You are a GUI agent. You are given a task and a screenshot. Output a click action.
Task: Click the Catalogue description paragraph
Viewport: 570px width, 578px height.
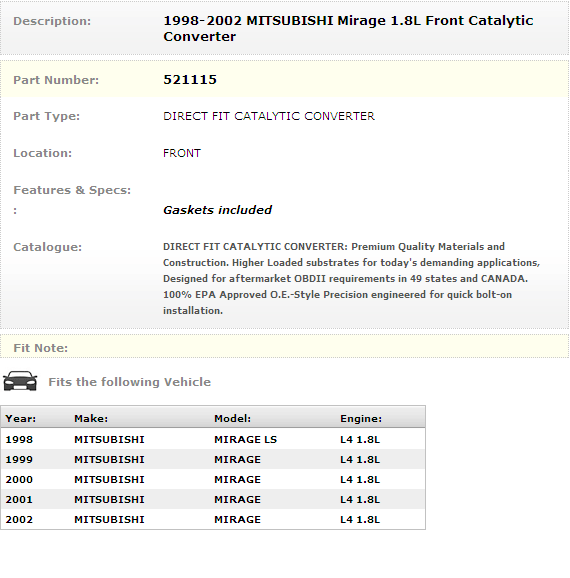click(351, 278)
